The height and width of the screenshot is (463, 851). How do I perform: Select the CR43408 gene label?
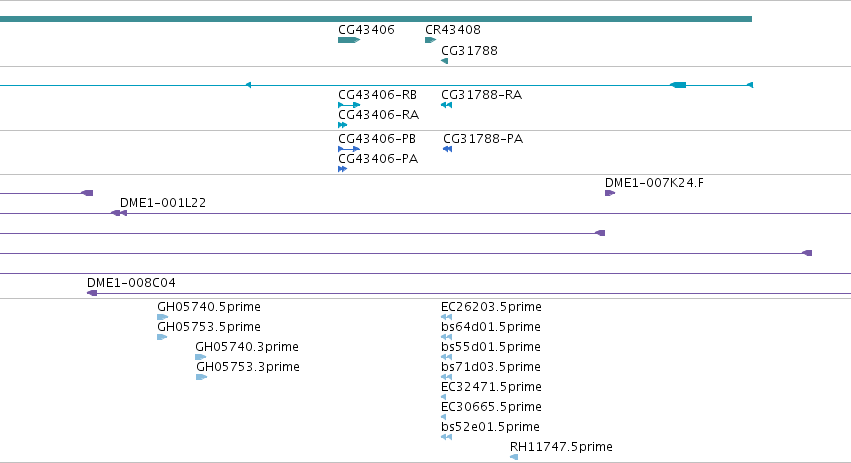pos(453,30)
